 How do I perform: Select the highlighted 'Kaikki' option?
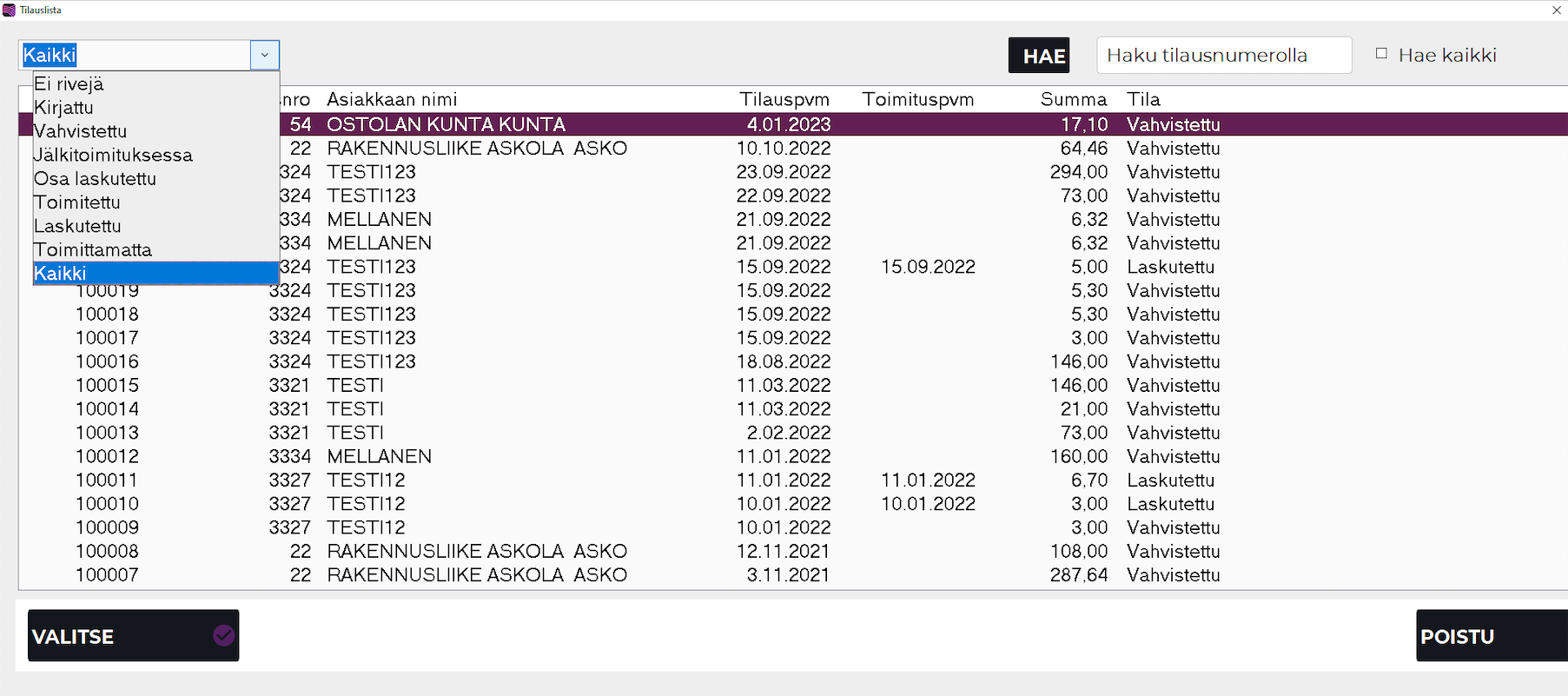[61, 274]
